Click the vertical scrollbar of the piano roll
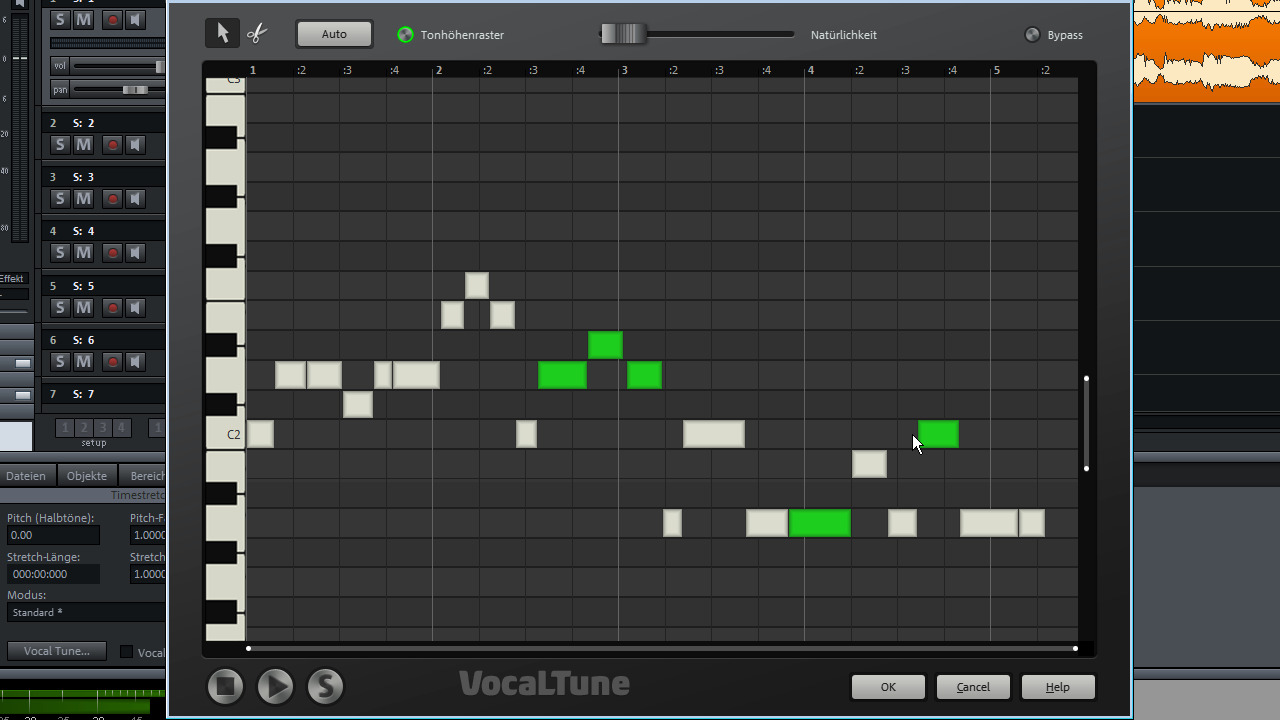The image size is (1280, 720). pyautogui.click(x=1086, y=423)
